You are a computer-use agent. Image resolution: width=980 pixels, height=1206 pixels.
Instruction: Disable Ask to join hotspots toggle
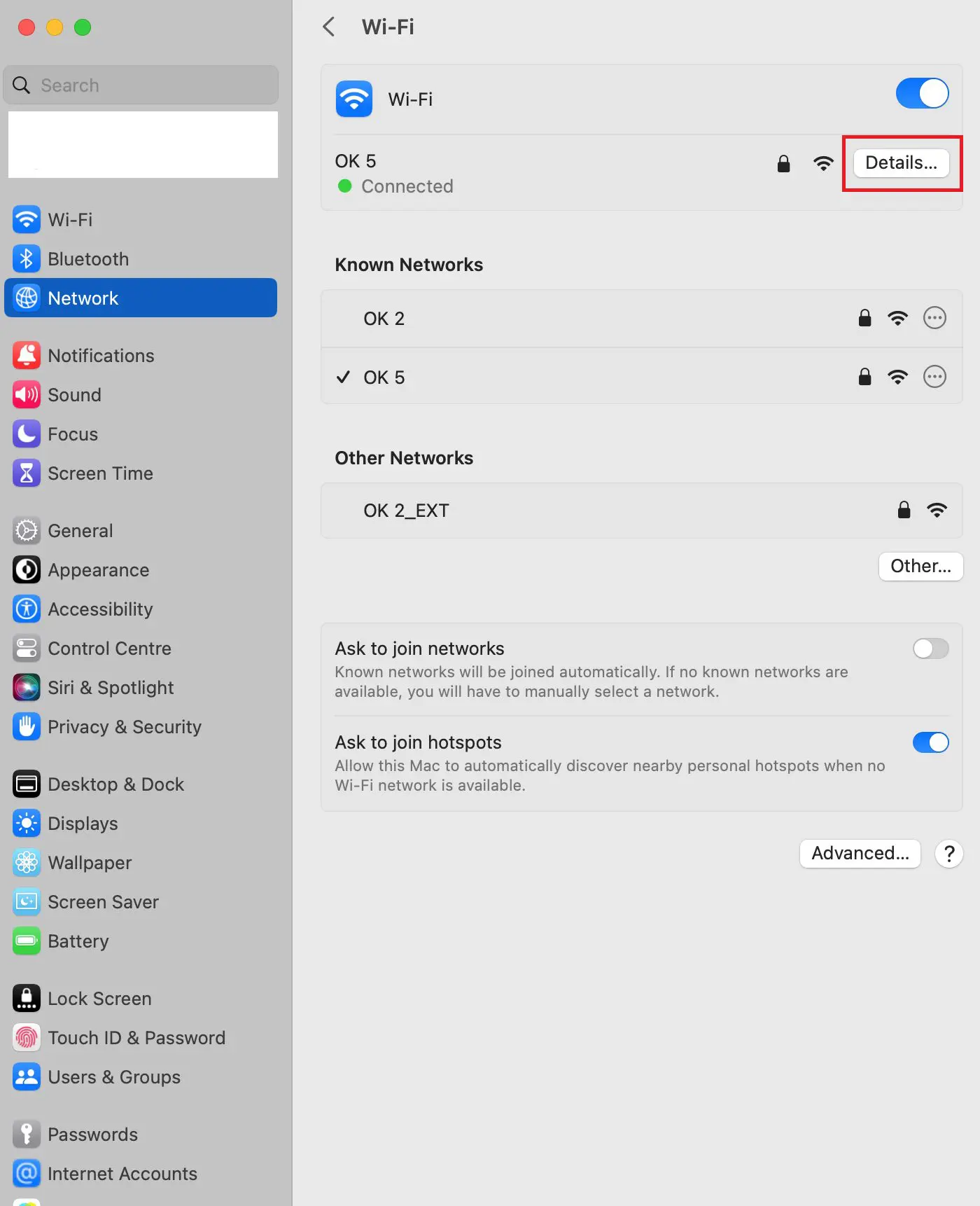click(x=930, y=742)
